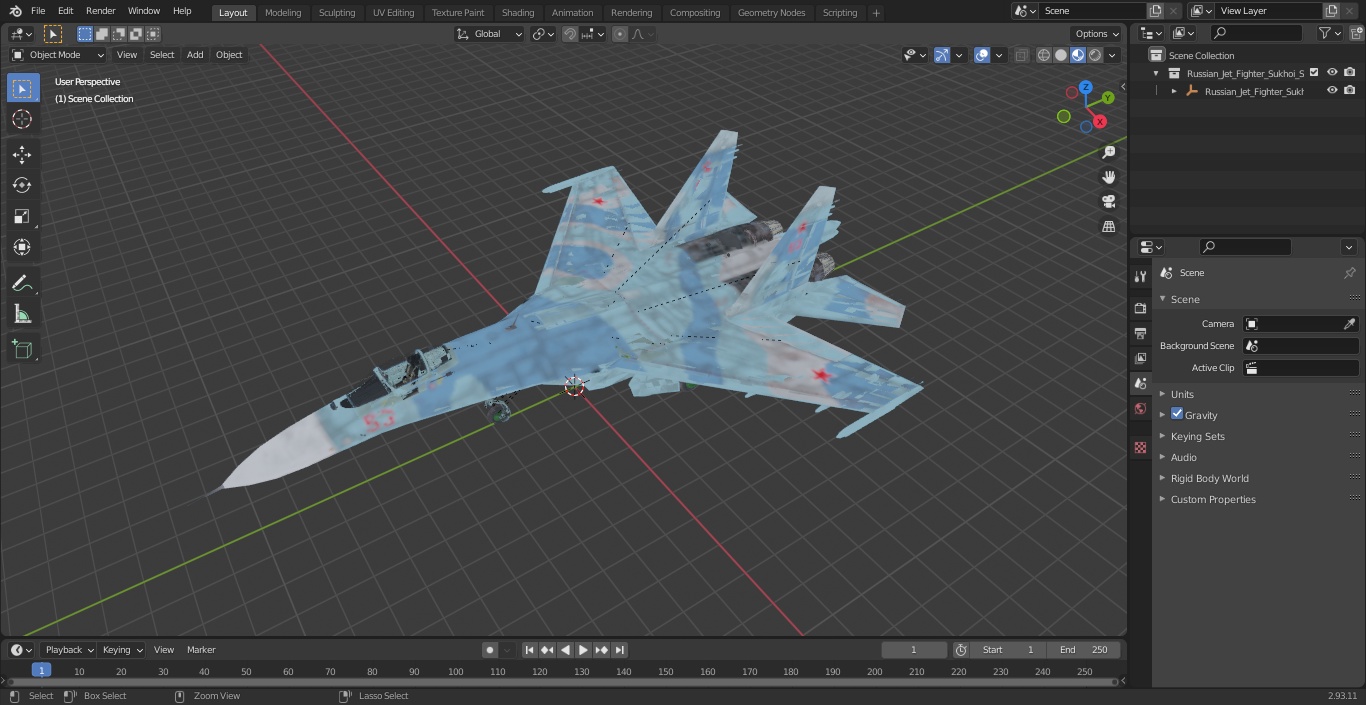
Task: Open the Render menu
Action: 100,11
